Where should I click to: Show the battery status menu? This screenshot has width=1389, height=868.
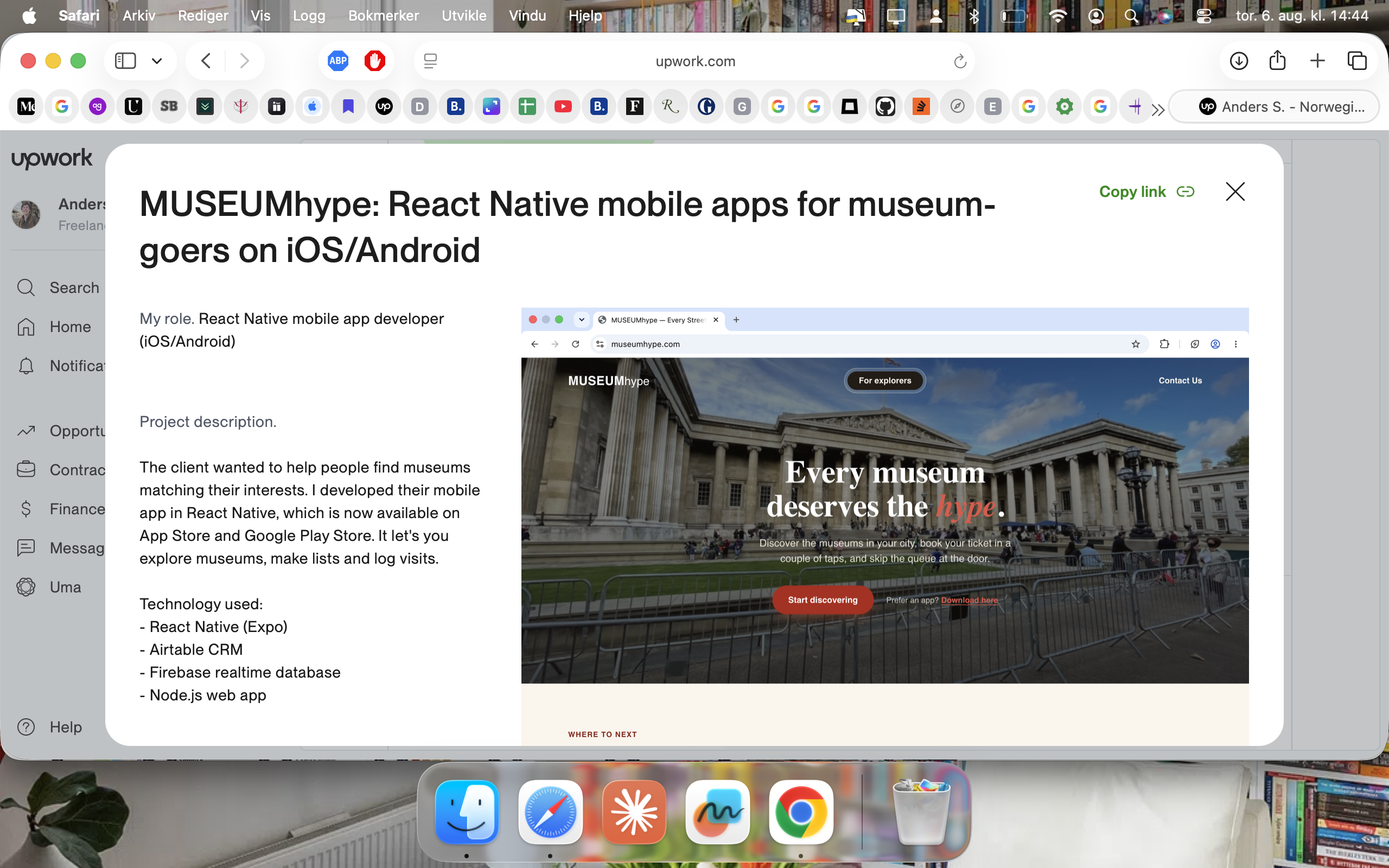[x=1013, y=16]
